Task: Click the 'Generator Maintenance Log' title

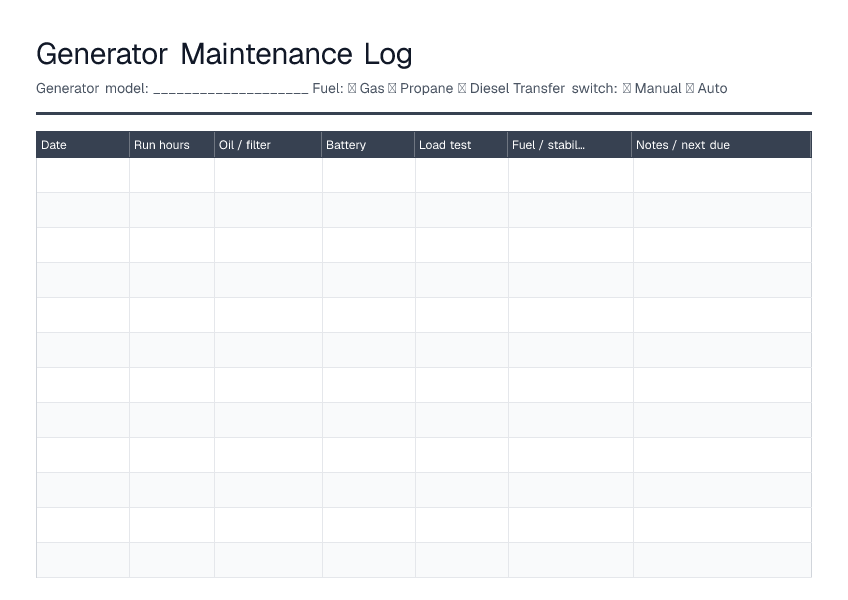Action: [x=224, y=54]
